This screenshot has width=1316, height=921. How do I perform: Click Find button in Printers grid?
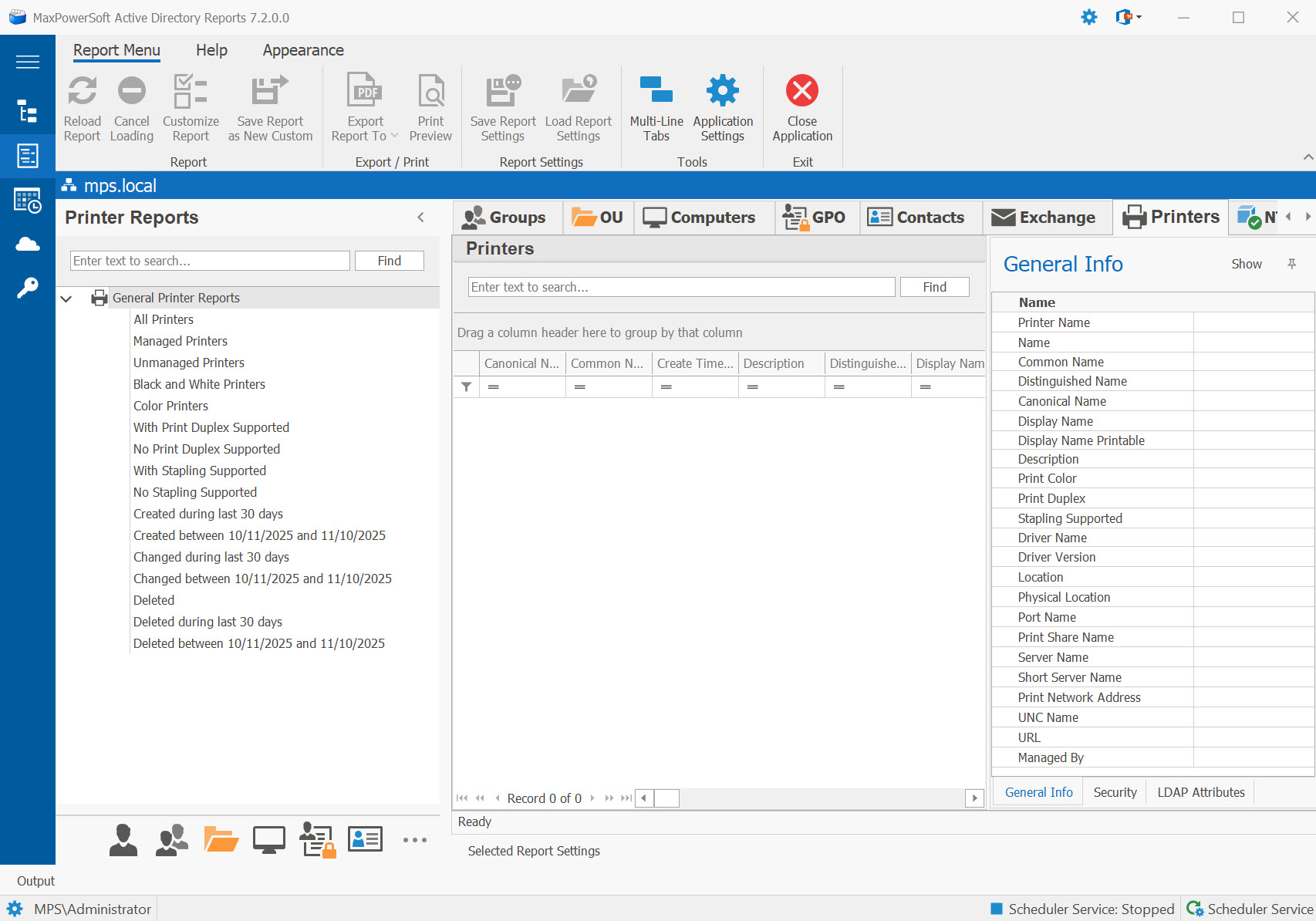[x=934, y=287]
